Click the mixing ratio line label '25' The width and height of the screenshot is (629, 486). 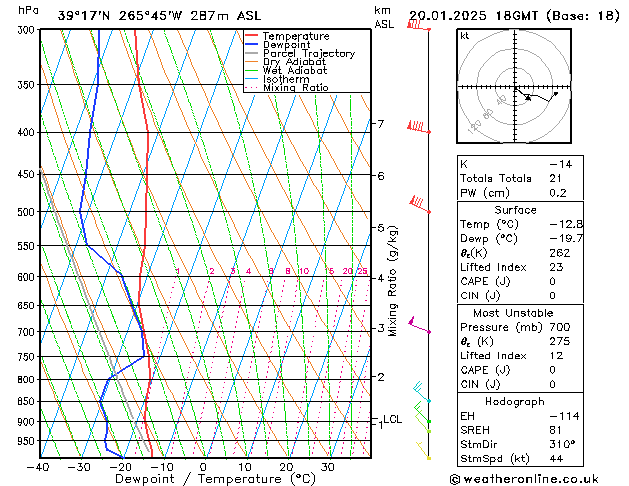pyautogui.click(x=362, y=271)
